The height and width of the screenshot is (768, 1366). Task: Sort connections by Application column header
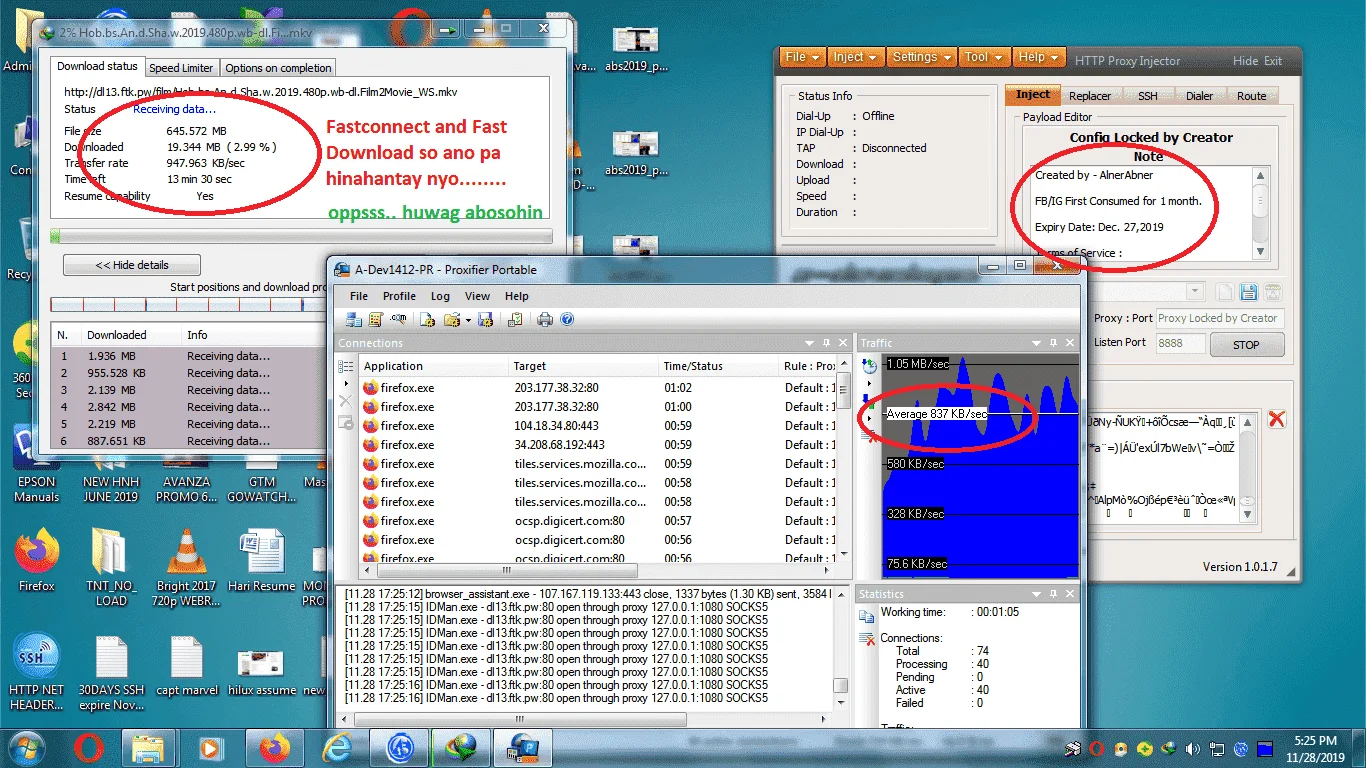coord(433,366)
